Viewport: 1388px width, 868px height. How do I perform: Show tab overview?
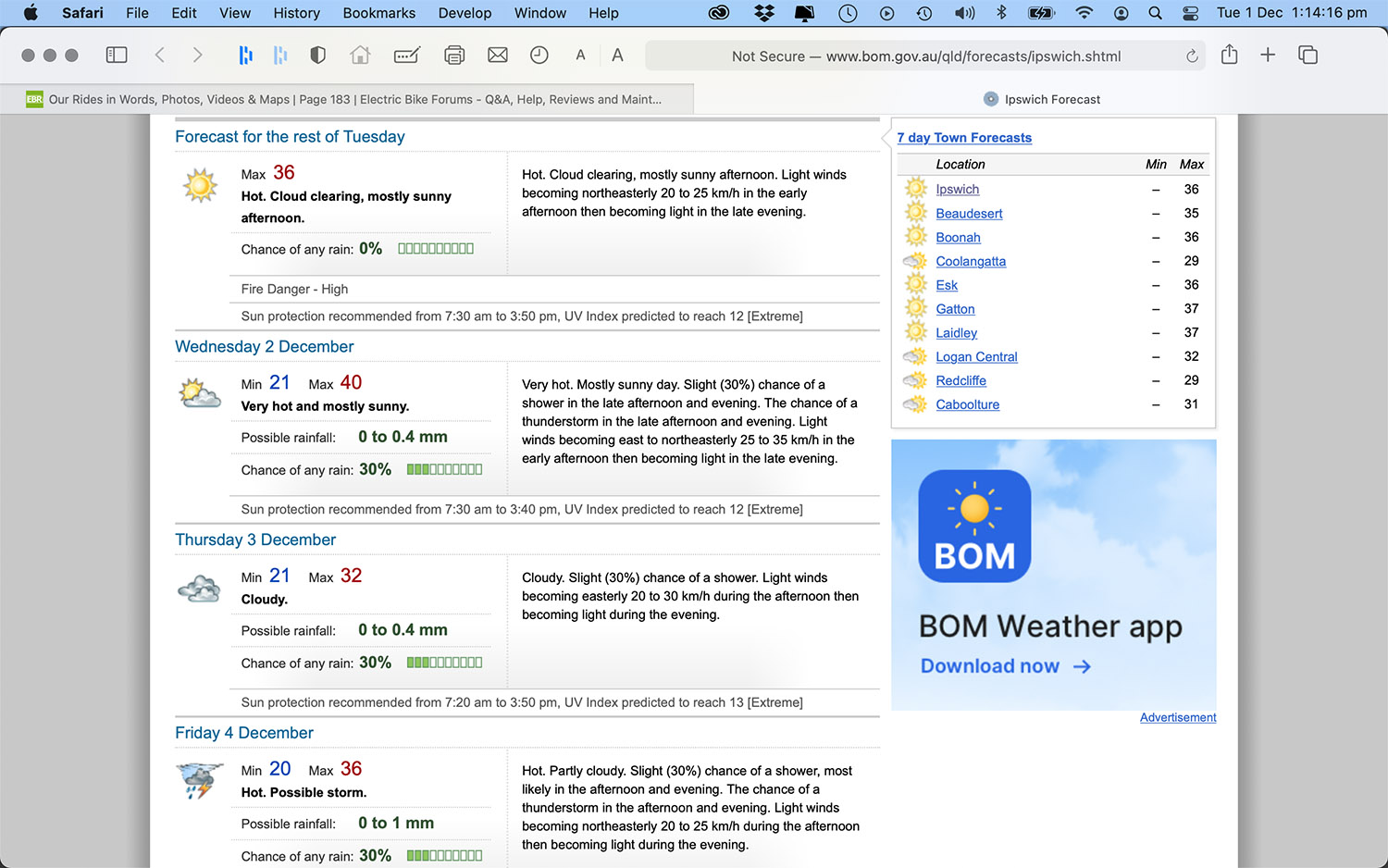click(x=1307, y=56)
